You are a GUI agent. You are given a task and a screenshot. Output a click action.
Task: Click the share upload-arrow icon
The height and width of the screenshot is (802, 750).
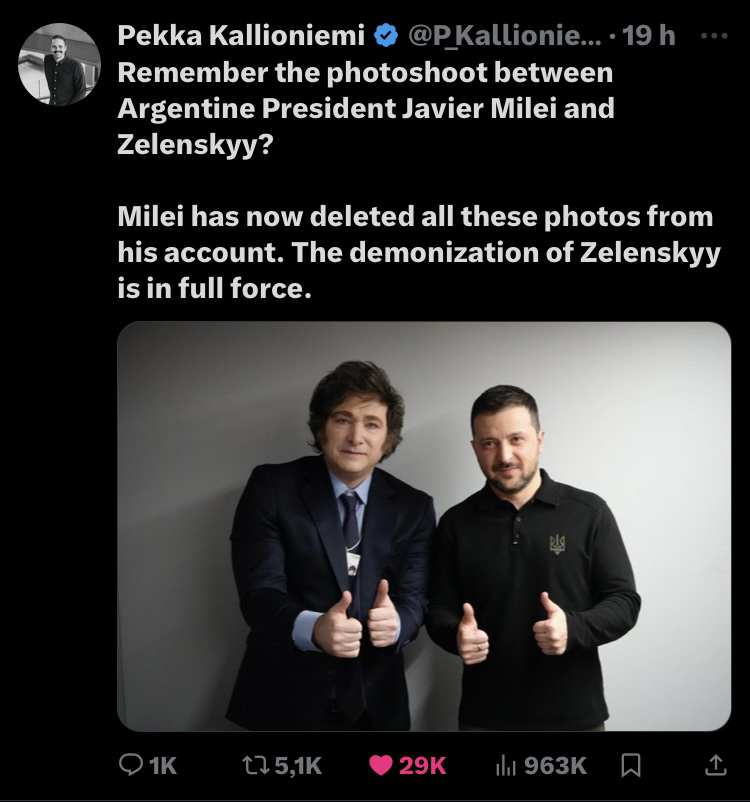click(x=714, y=765)
